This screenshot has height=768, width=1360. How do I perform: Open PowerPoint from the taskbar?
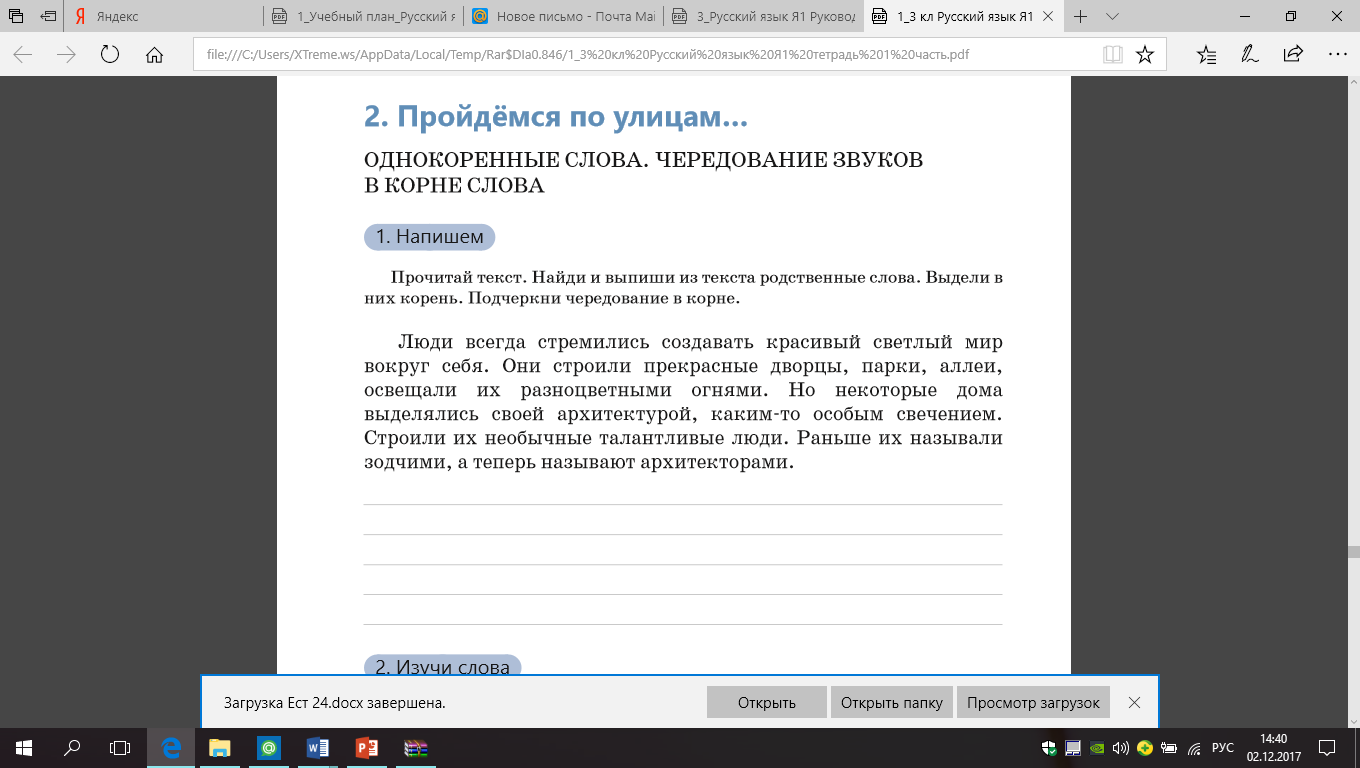point(366,747)
